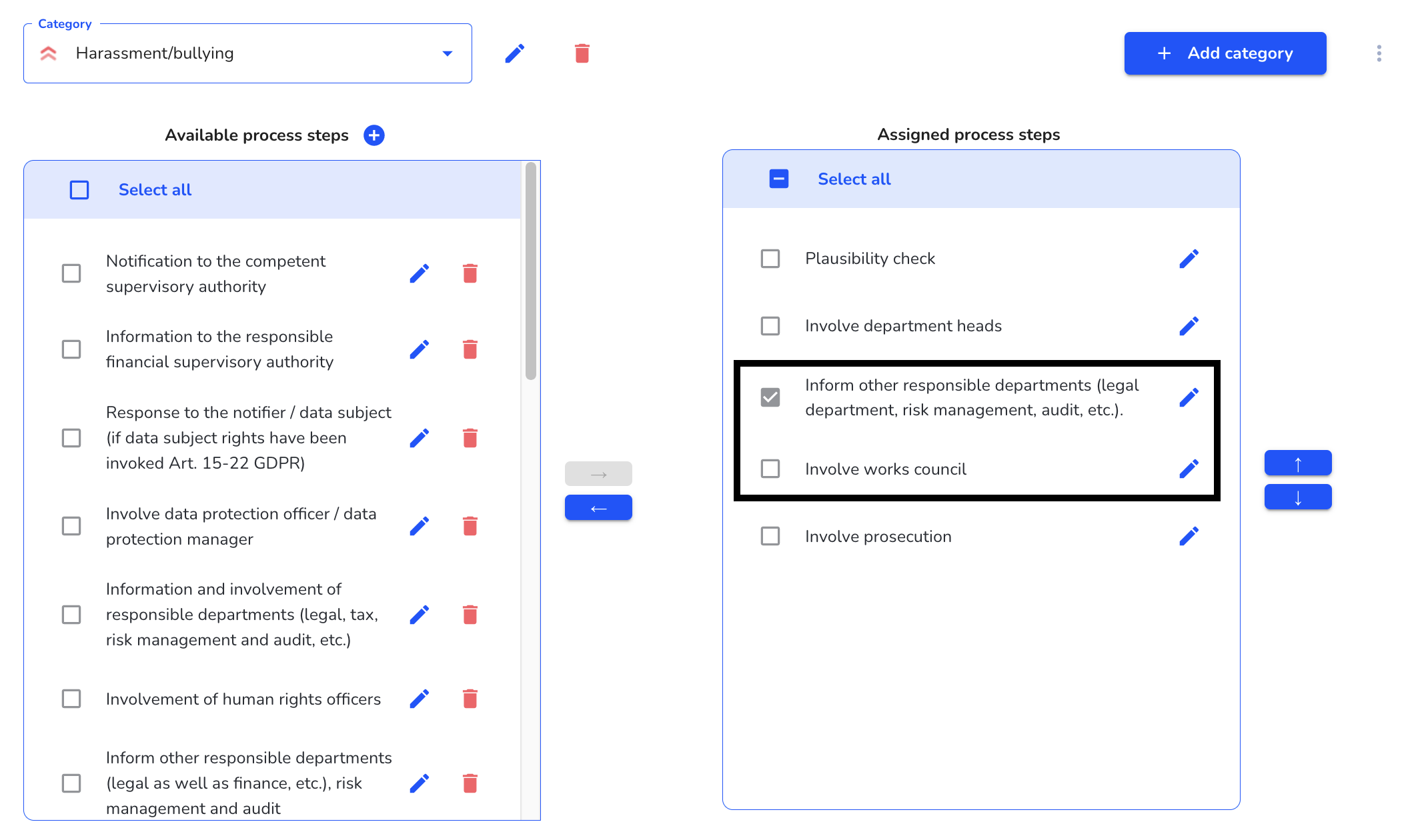1426x840 pixels.
Task: Select all available process steps checkbox
Action: [x=79, y=190]
